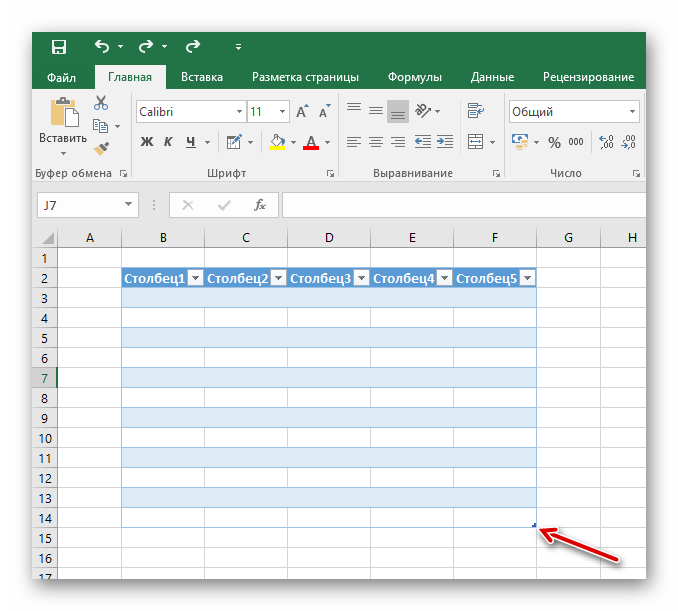Click the Столбец2 header cell text
Screen dimensions: 678x611
(238, 278)
